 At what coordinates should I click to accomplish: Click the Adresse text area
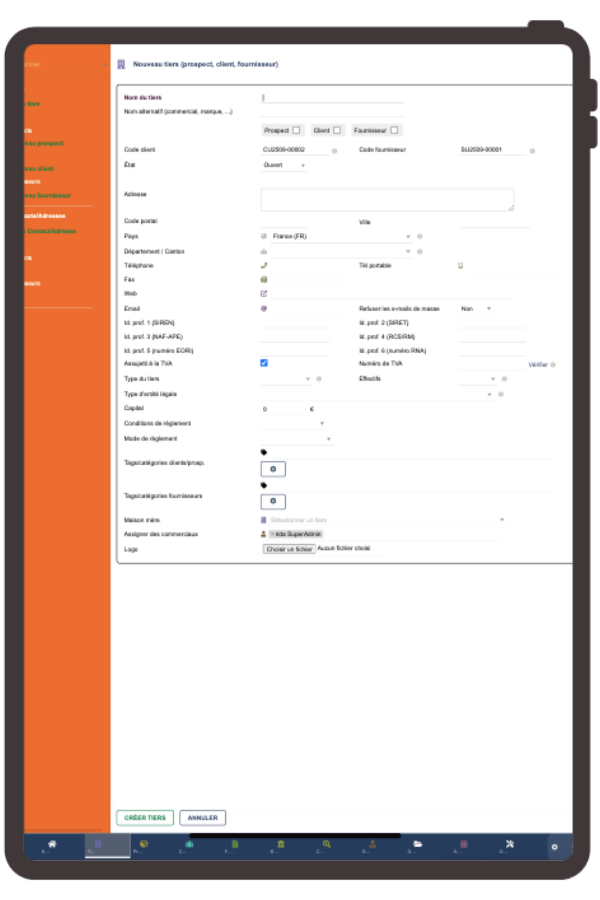click(x=388, y=200)
